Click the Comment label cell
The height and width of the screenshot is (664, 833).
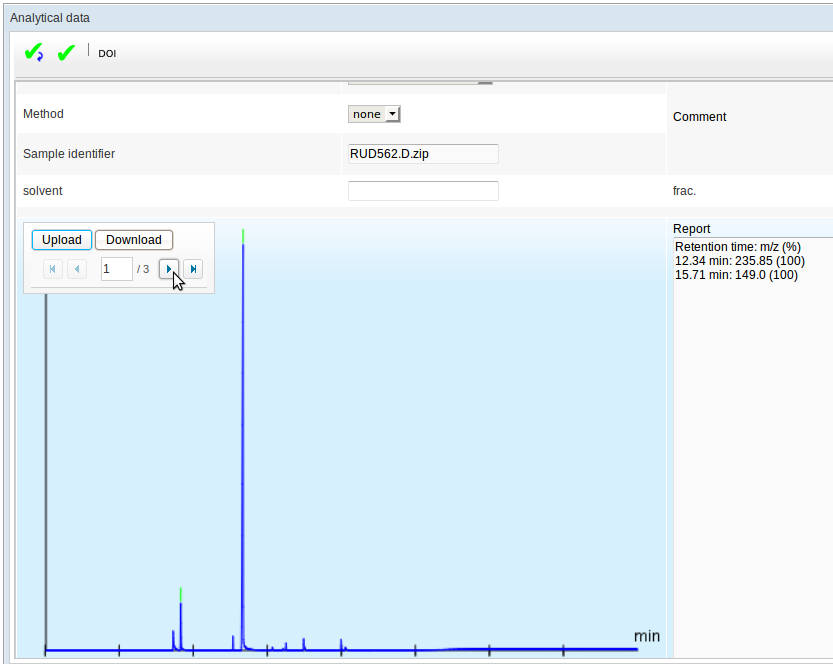700,117
